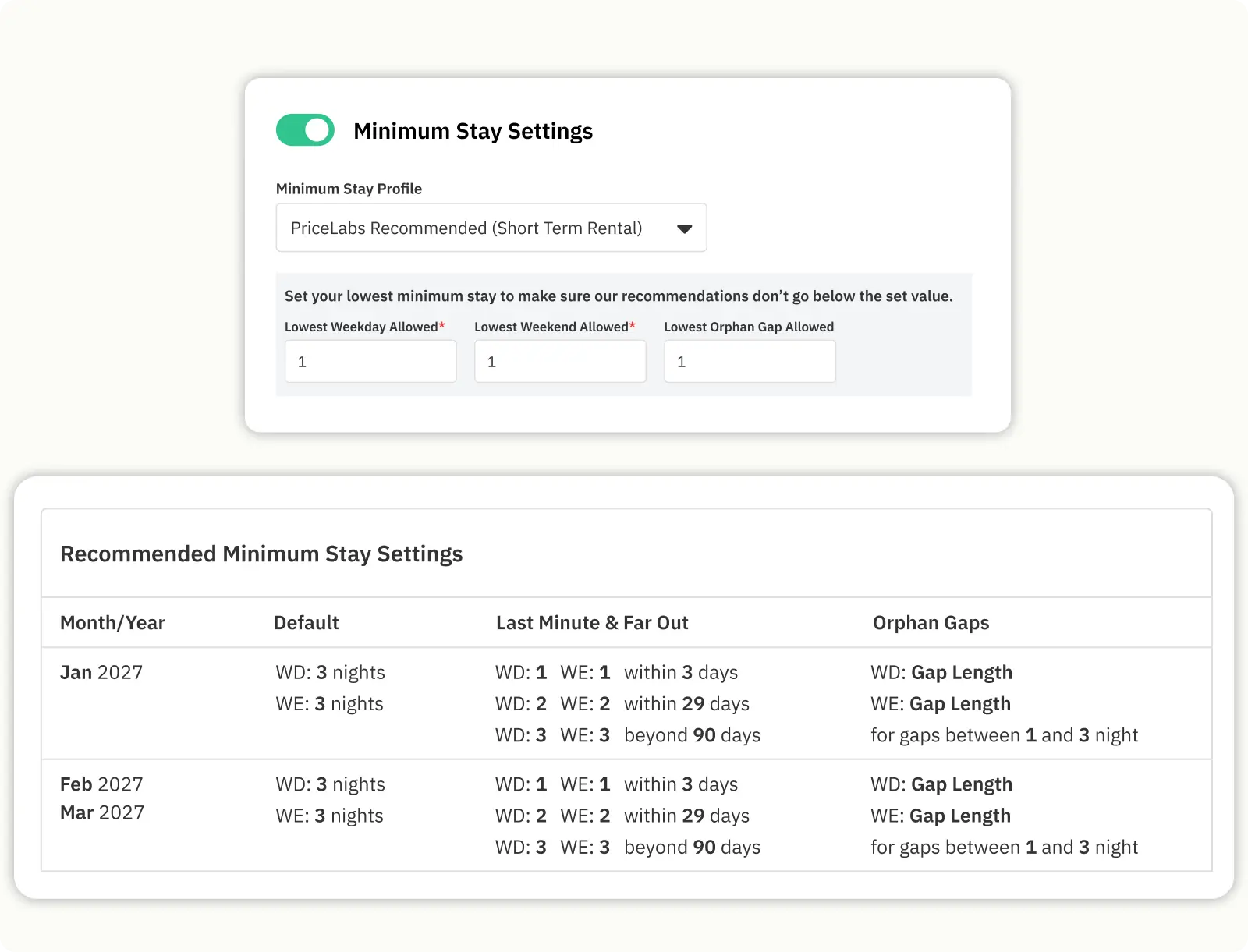Open the Minimum Stay Profile dropdown

[491, 228]
